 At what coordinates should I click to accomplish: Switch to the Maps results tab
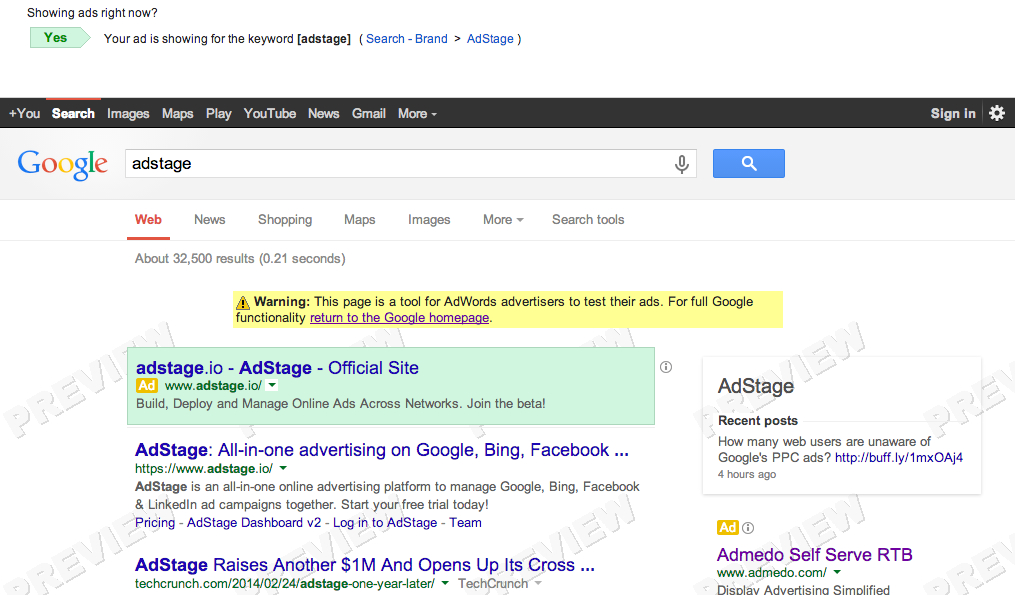tap(360, 220)
